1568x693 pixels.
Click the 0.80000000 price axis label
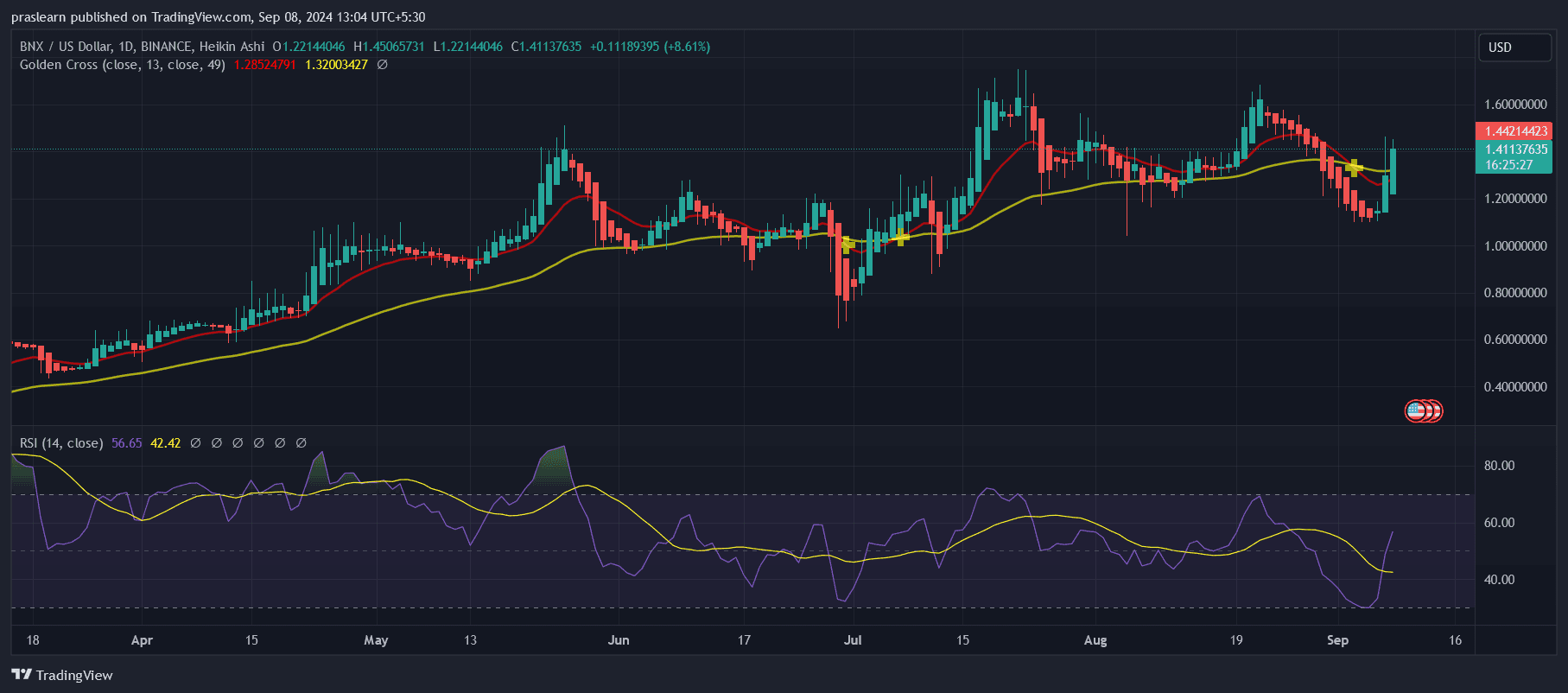[1515, 293]
